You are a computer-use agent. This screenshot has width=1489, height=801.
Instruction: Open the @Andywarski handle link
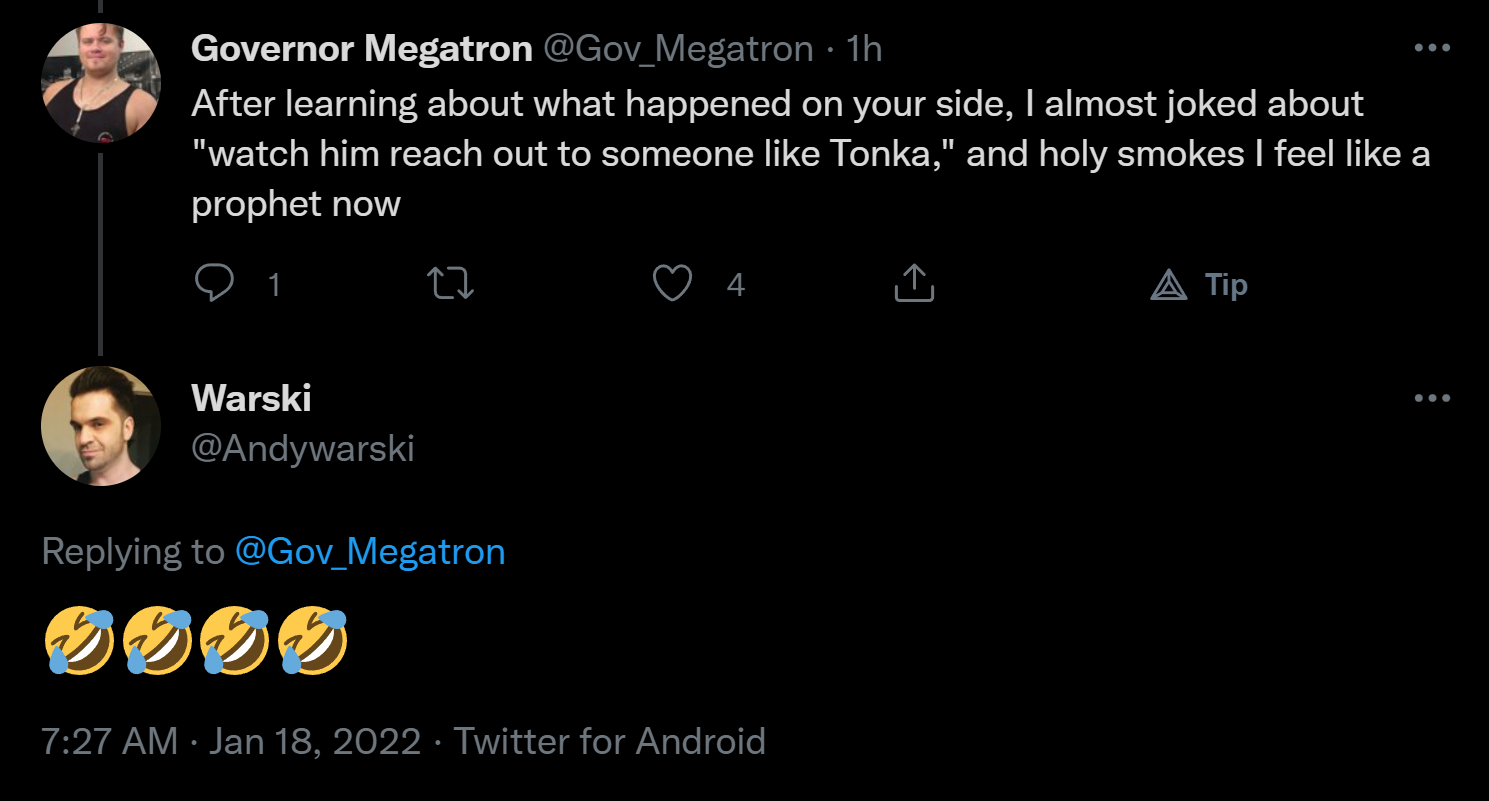[303, 448]
